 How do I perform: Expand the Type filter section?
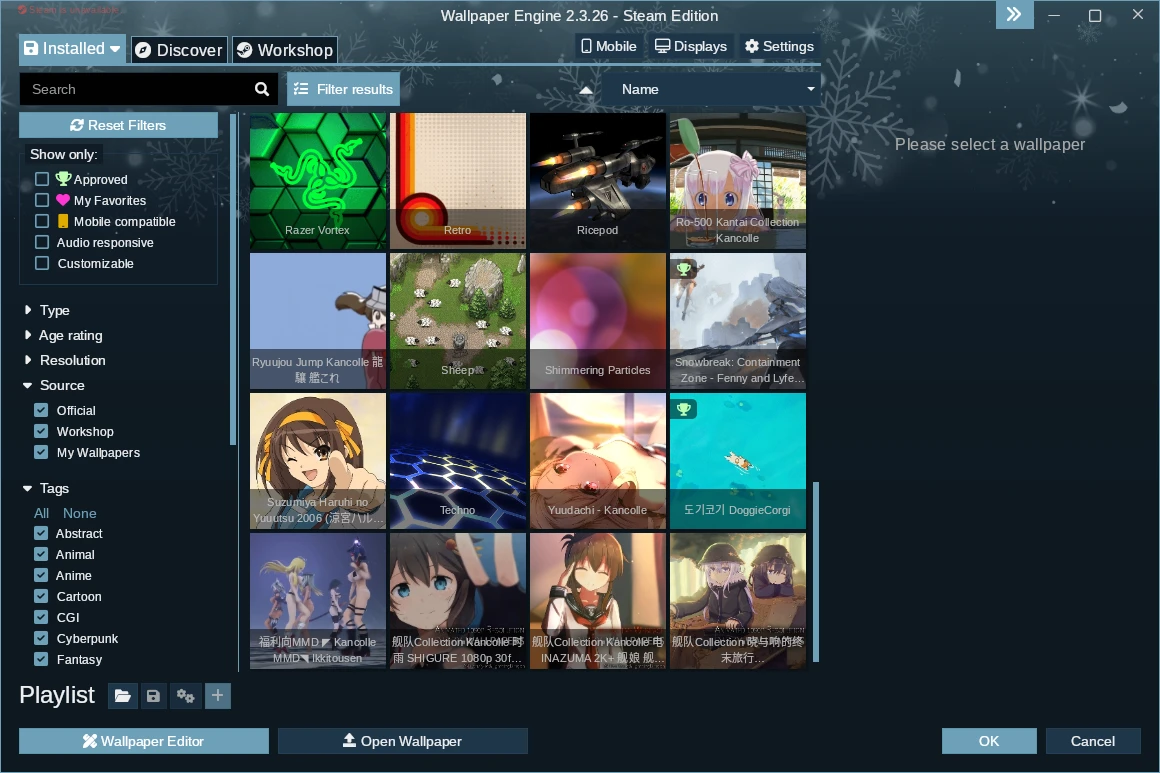tap(47, 310)
